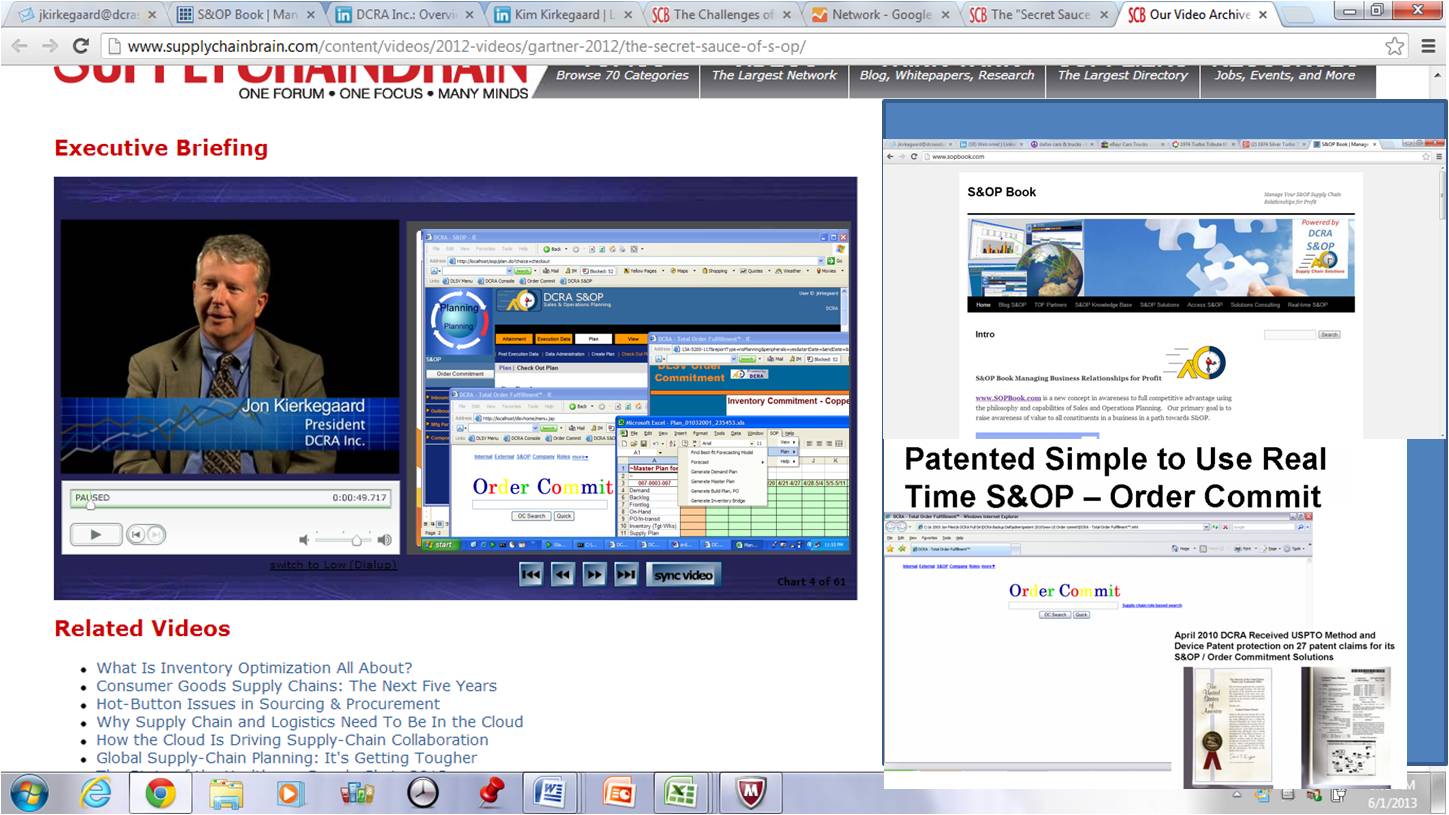This screenshot has height=815, width=1449.
Task: Open the Chrome hamburger menu
Action: coord(1427,46)
